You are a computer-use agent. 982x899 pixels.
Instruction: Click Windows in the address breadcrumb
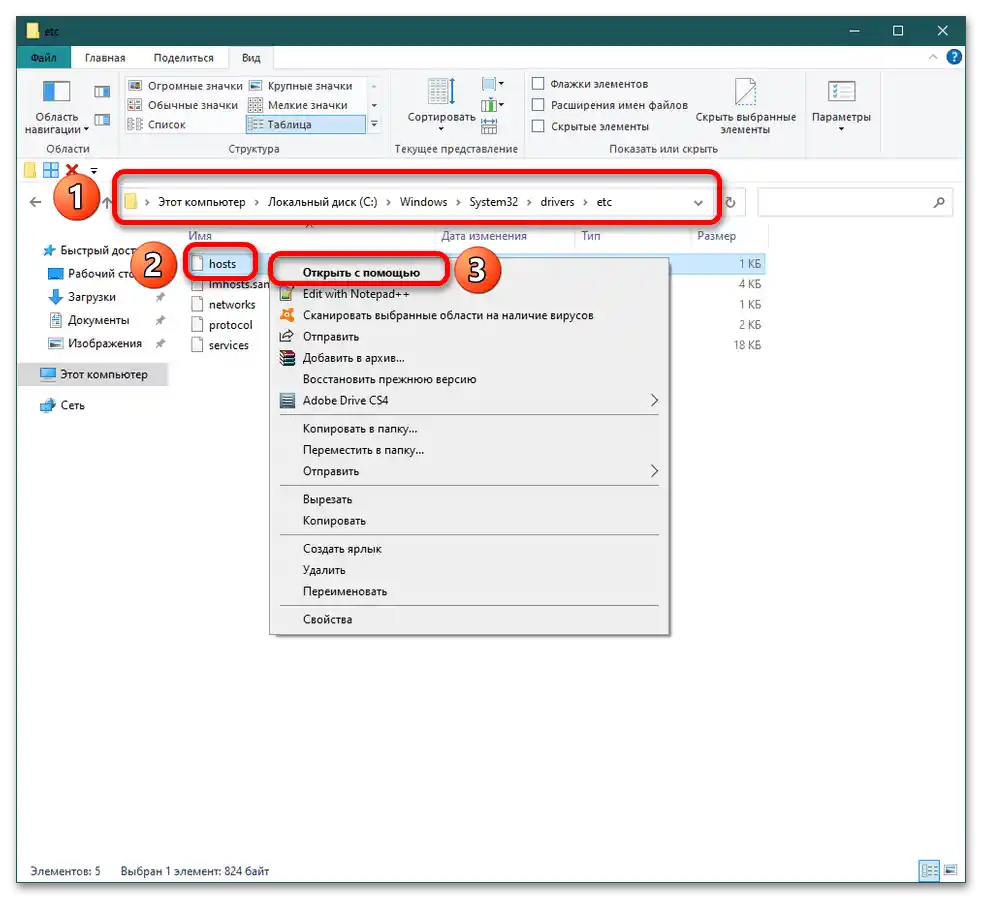coord(423,202)
